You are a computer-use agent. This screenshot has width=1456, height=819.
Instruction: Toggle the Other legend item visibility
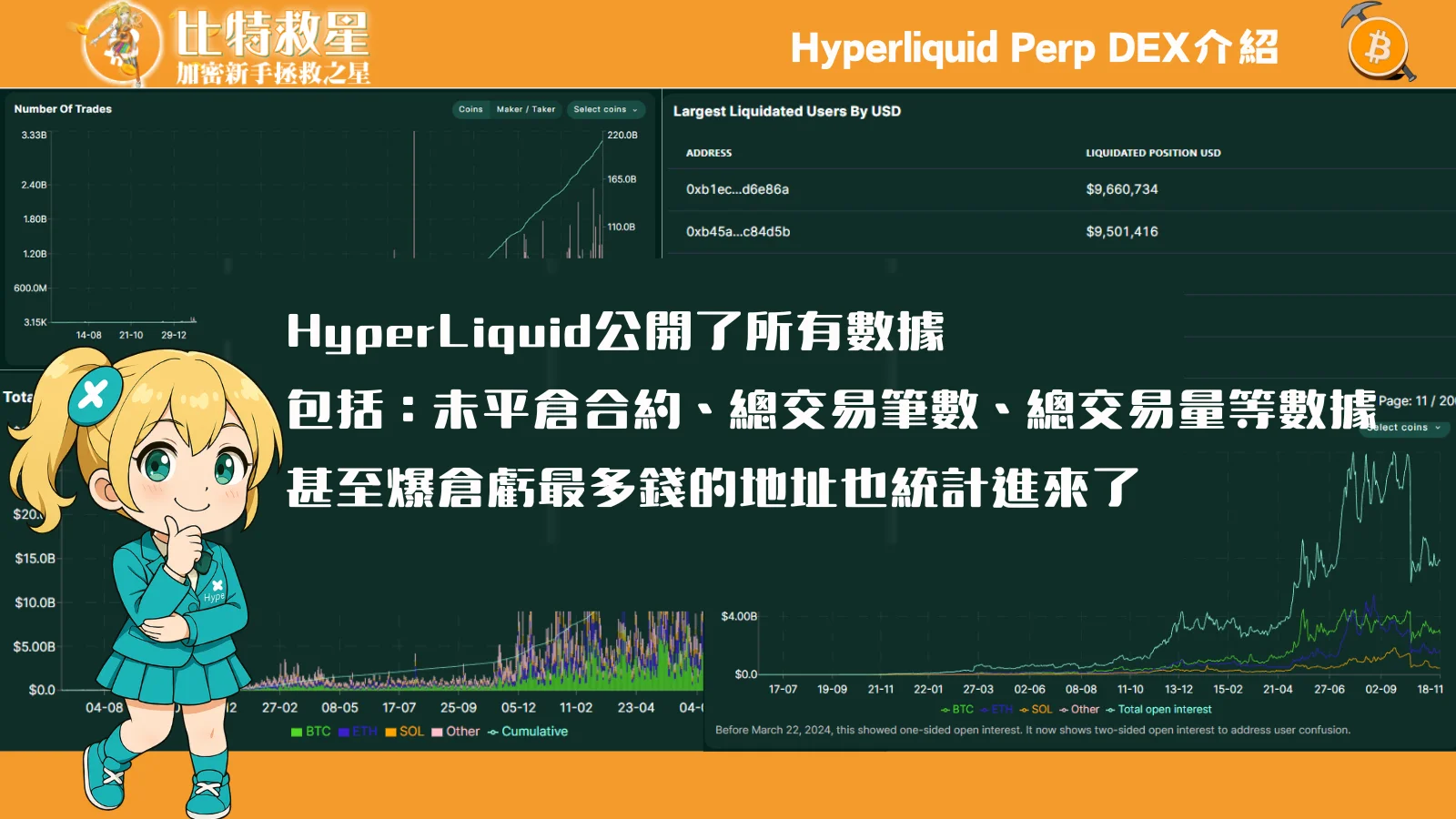point(437,731)
